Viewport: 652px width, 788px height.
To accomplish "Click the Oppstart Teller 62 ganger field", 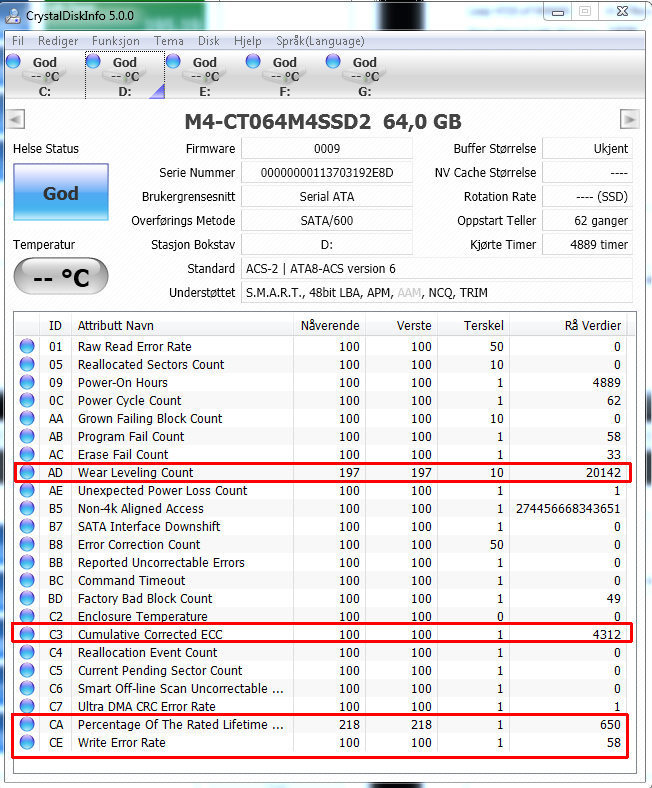I will click(x=587, y=221).
